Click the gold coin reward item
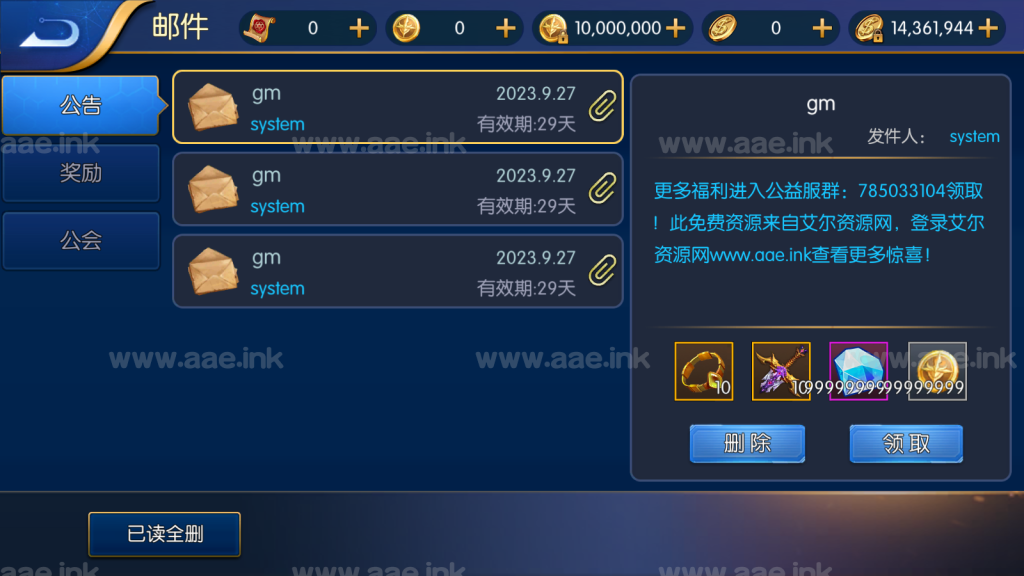 tap(937, 371)
